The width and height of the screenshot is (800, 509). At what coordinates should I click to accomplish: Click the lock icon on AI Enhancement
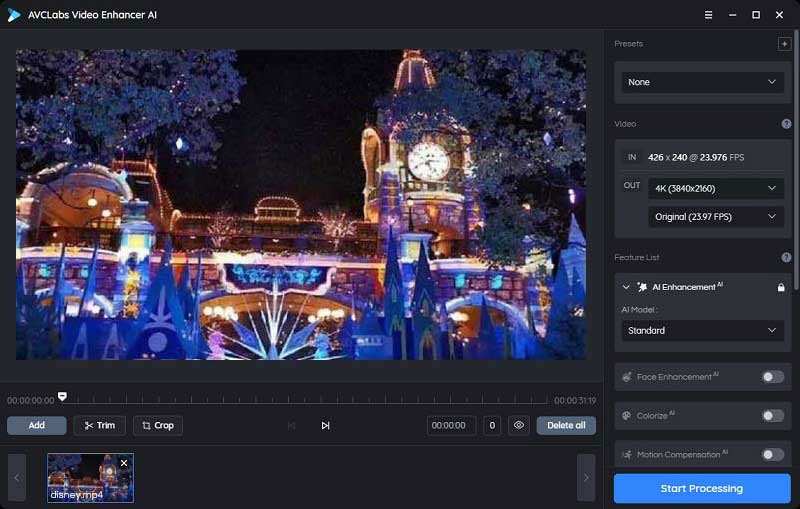781,287
